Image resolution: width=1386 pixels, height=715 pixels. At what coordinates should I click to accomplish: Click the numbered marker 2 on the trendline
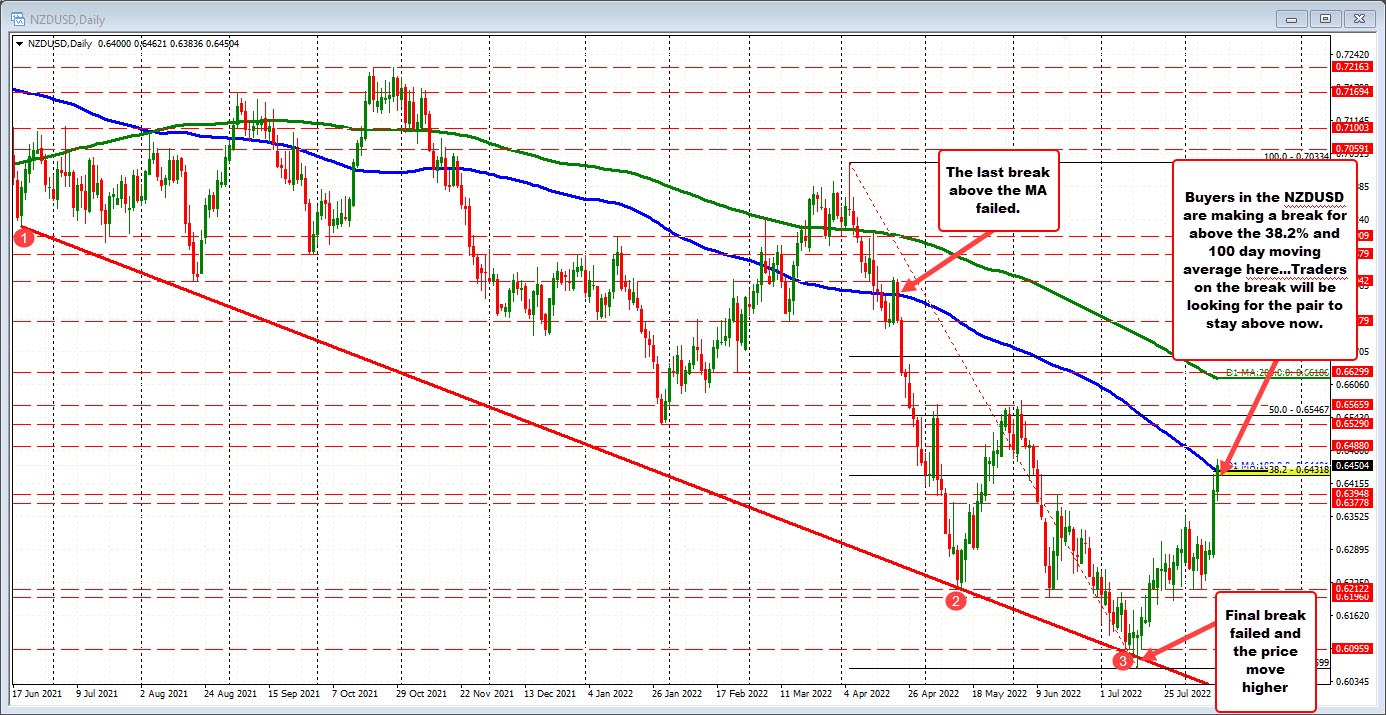point(955,601)
